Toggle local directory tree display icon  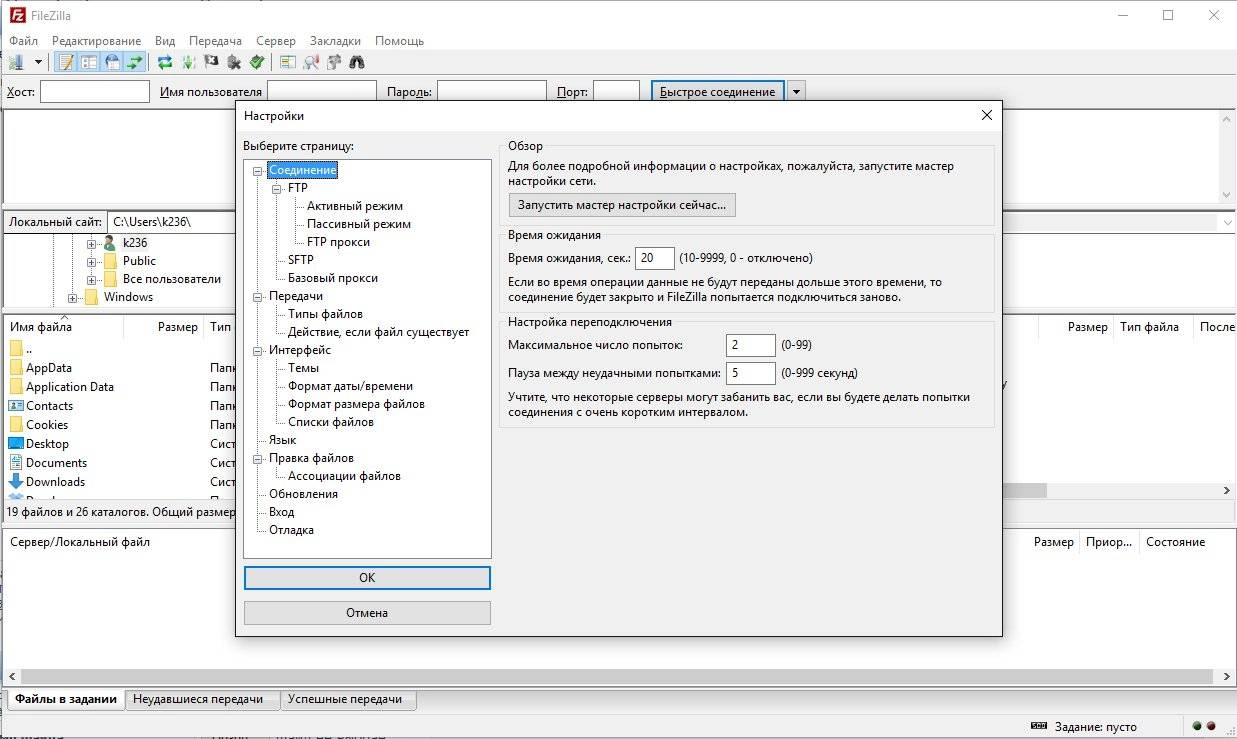[x=89, y=62]
